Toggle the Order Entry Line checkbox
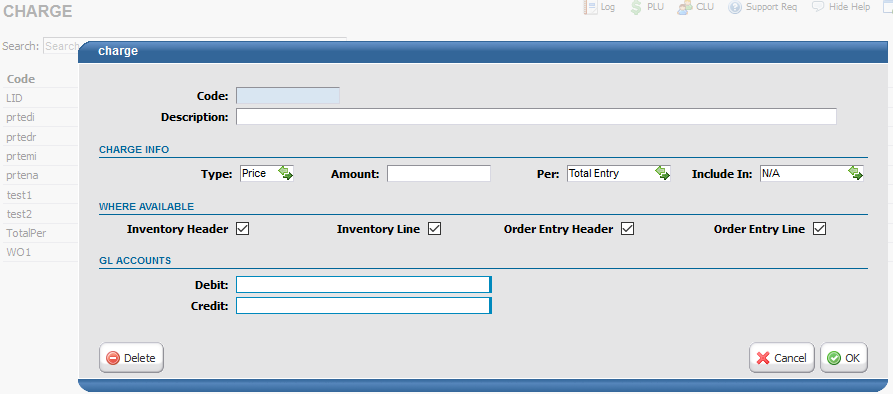Screen dimensions: 893x394 (820, 229)
